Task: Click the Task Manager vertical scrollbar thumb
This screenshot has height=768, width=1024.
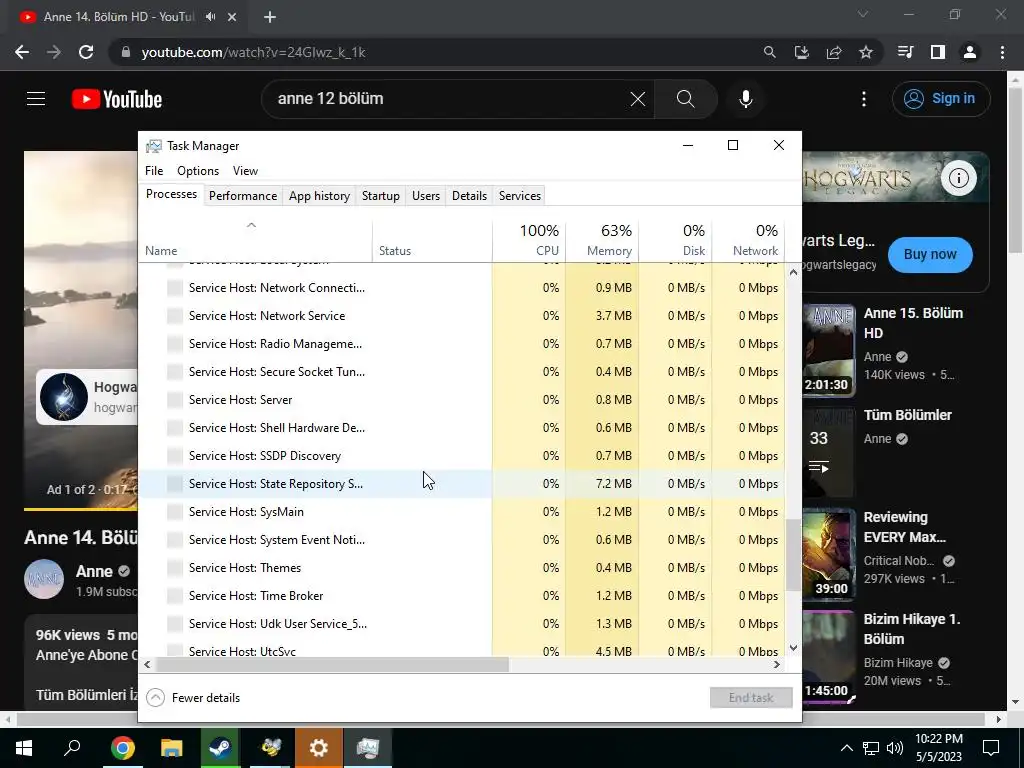Action: [793, 555]
